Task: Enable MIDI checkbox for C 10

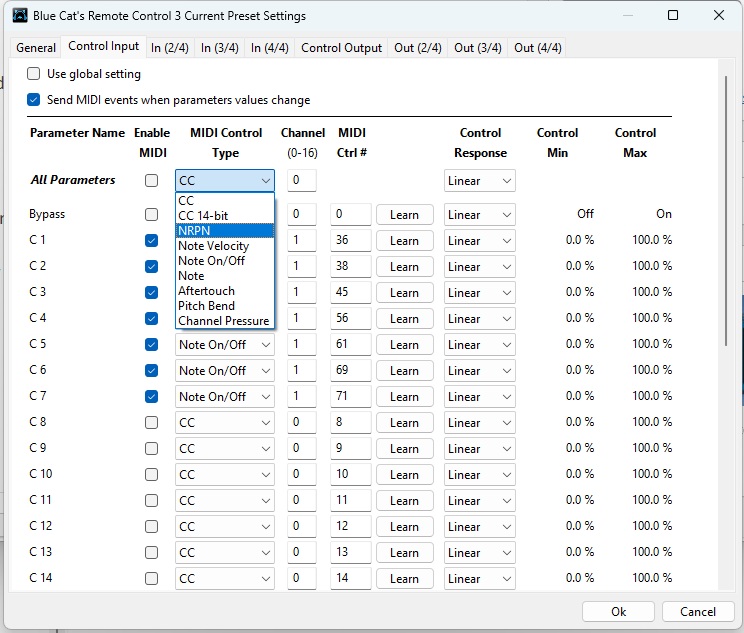Action: [151, 475]
